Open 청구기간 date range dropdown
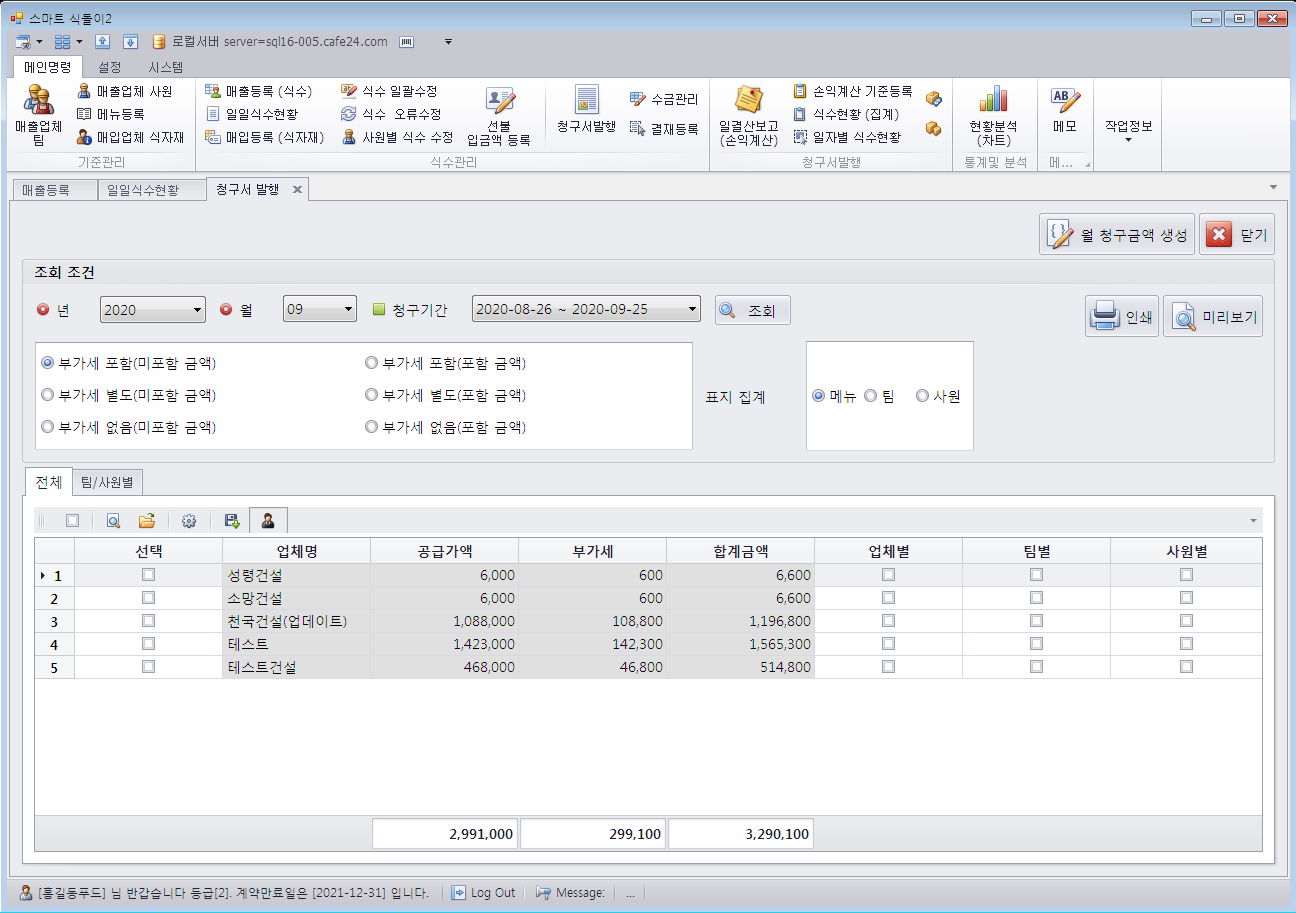 point(586,310)
